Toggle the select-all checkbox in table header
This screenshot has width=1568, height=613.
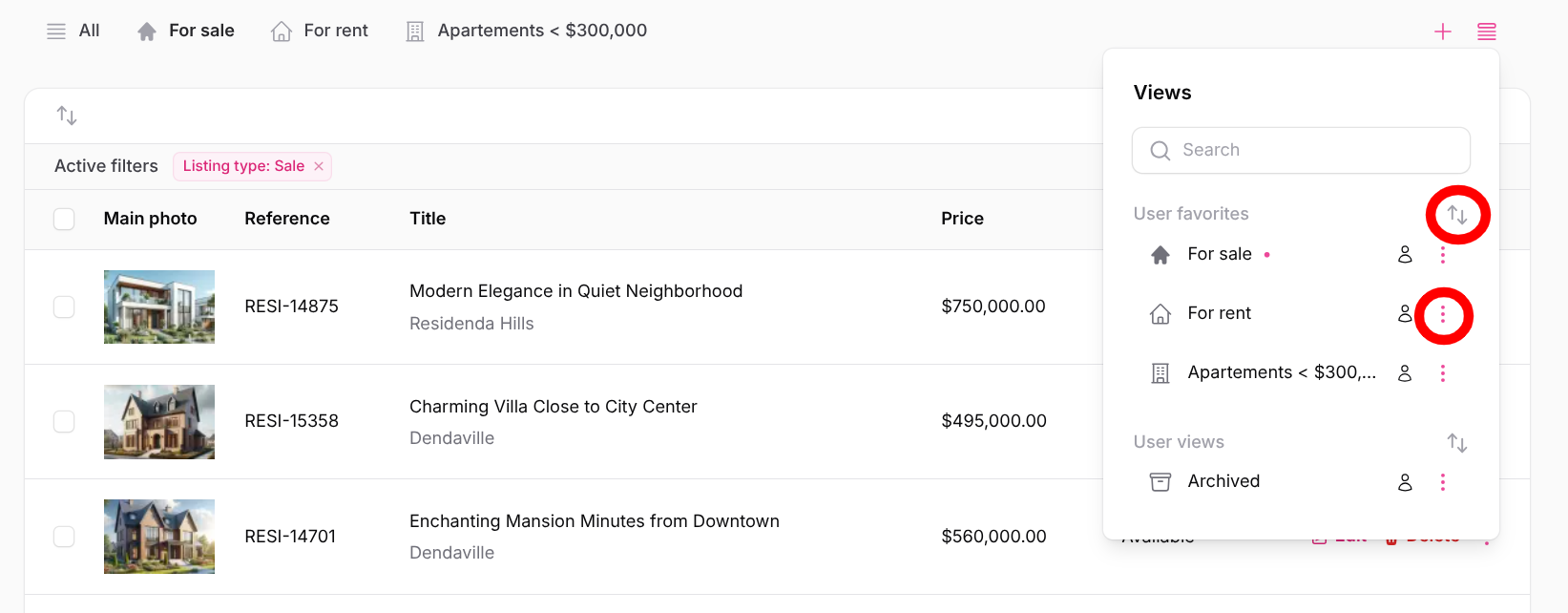[64, 219]
